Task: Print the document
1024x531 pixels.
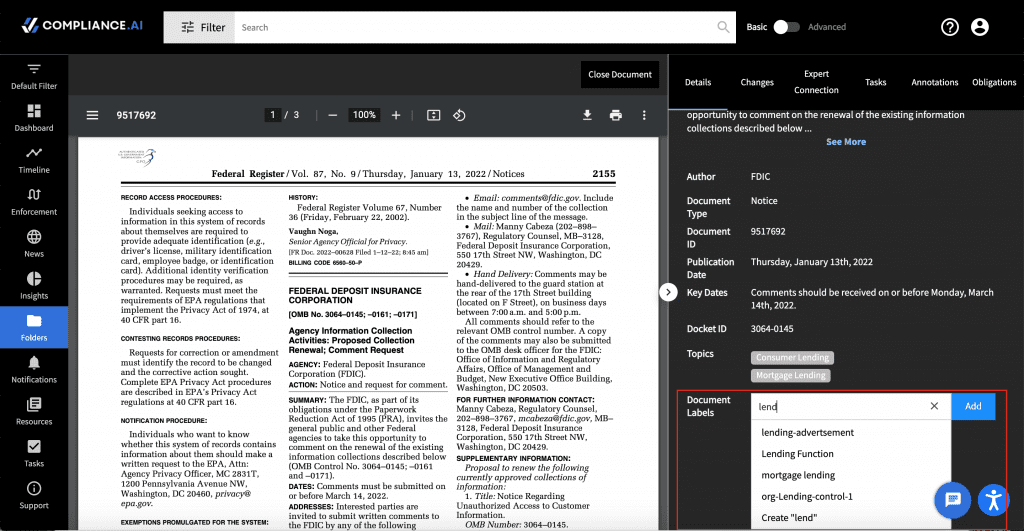Action: [x=616, y=115]
